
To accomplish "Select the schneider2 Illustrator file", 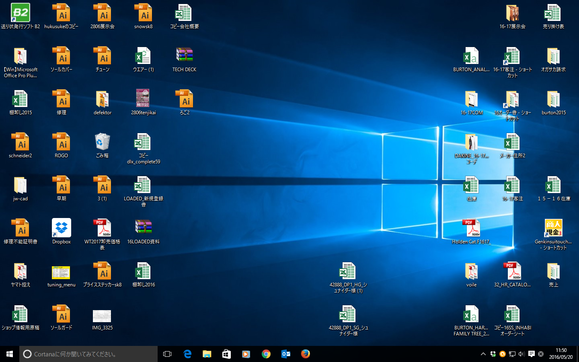I will click(20, 141).
